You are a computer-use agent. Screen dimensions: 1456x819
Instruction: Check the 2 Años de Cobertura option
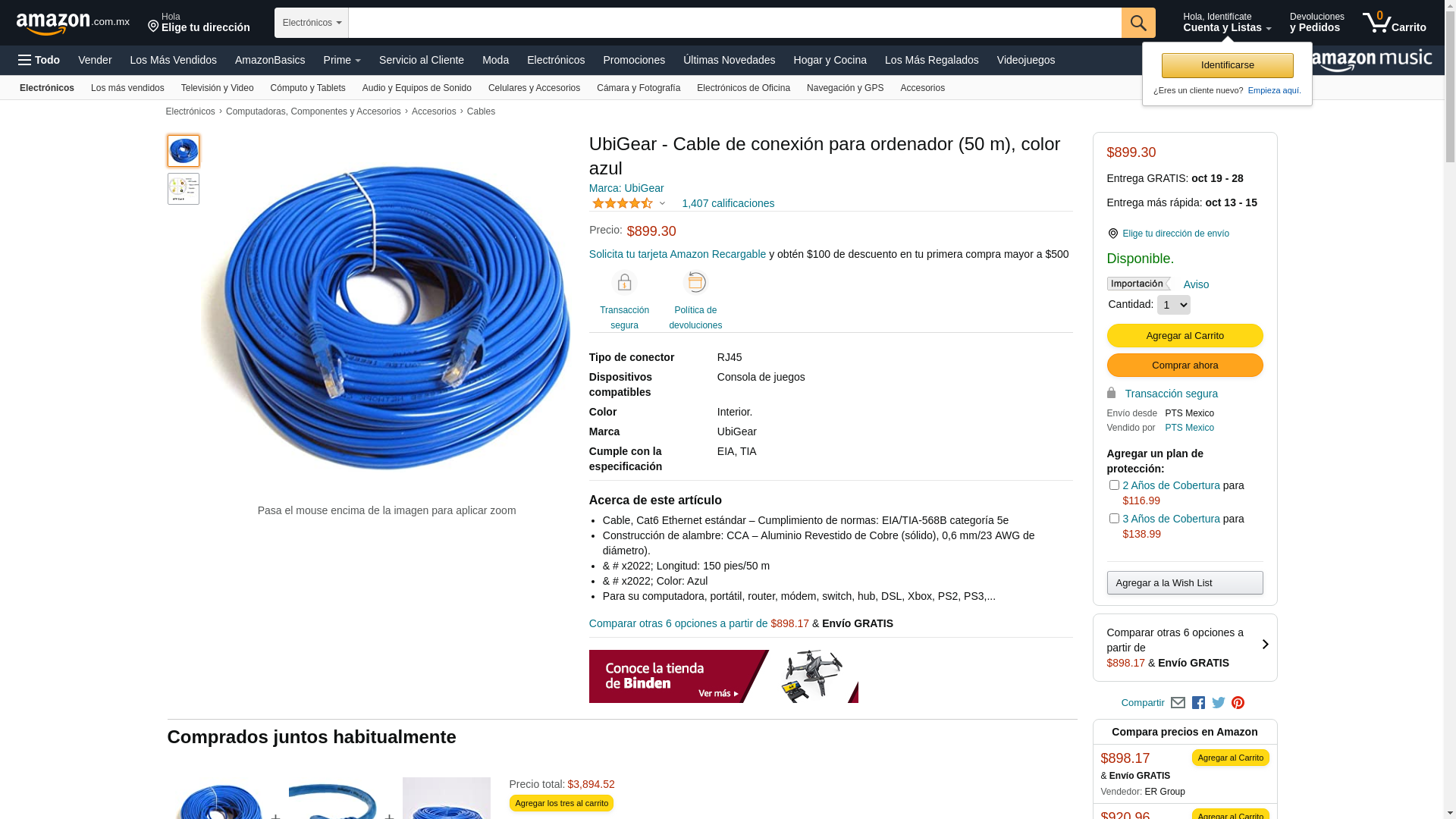1114,485
